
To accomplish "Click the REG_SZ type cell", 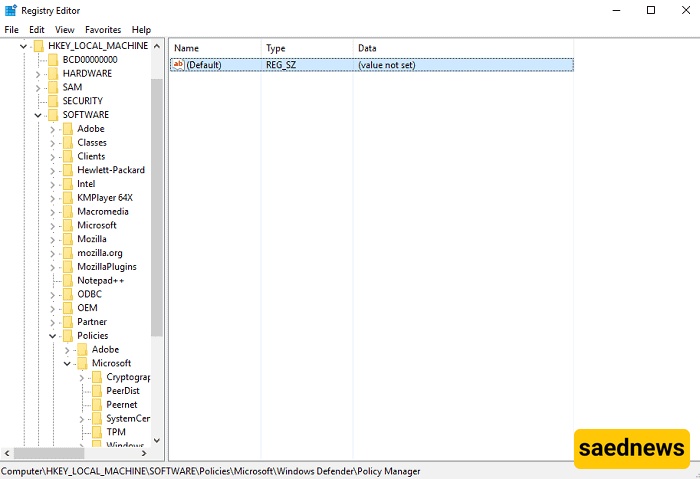I will click(281, 65).
